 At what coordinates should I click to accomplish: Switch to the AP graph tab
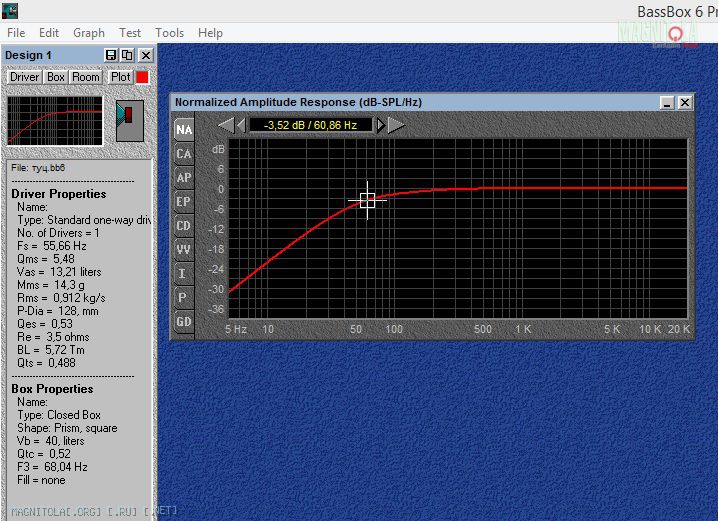point(183,178)
